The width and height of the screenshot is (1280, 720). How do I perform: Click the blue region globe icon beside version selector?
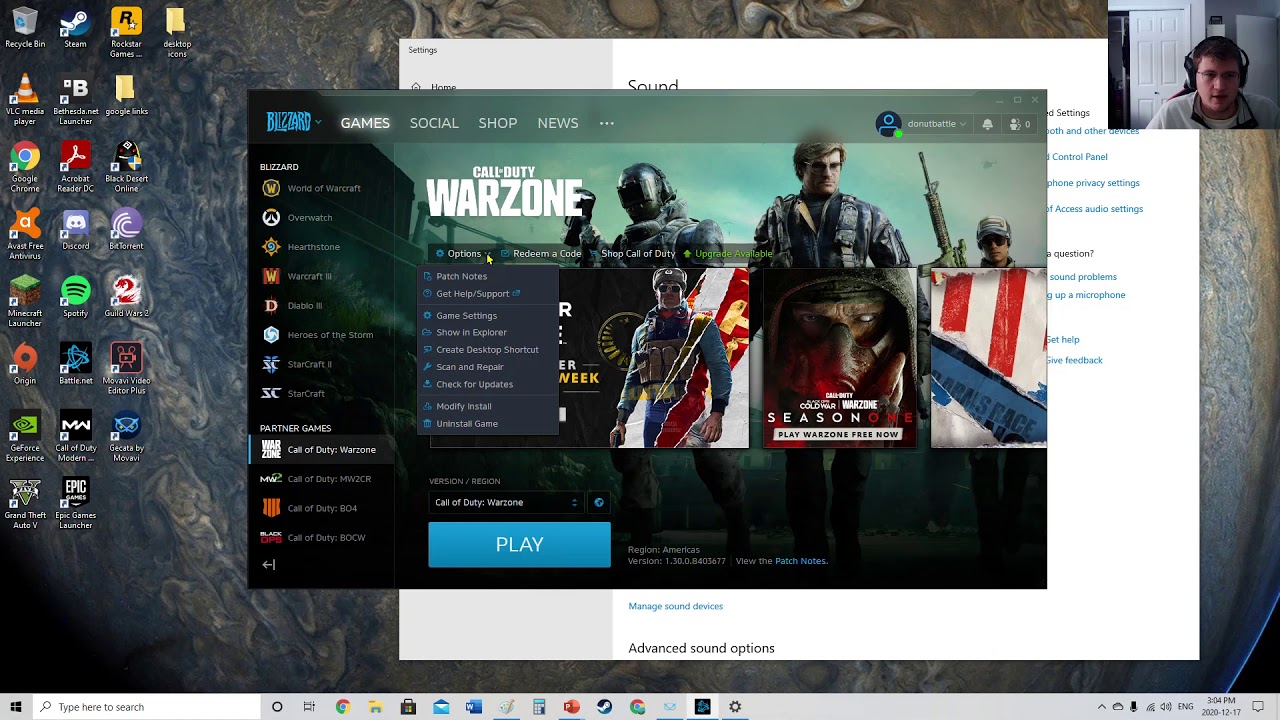[x=599, y=503]
